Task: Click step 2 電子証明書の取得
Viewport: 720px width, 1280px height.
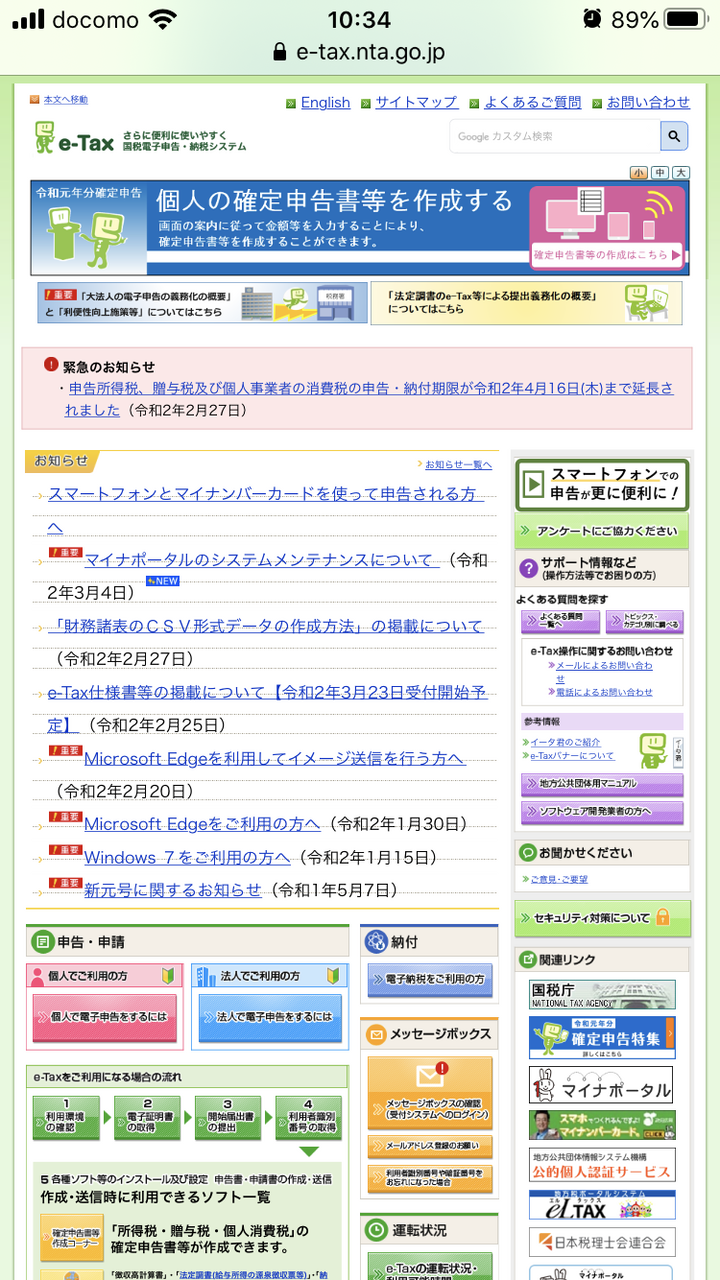Action: [147, 1117]
